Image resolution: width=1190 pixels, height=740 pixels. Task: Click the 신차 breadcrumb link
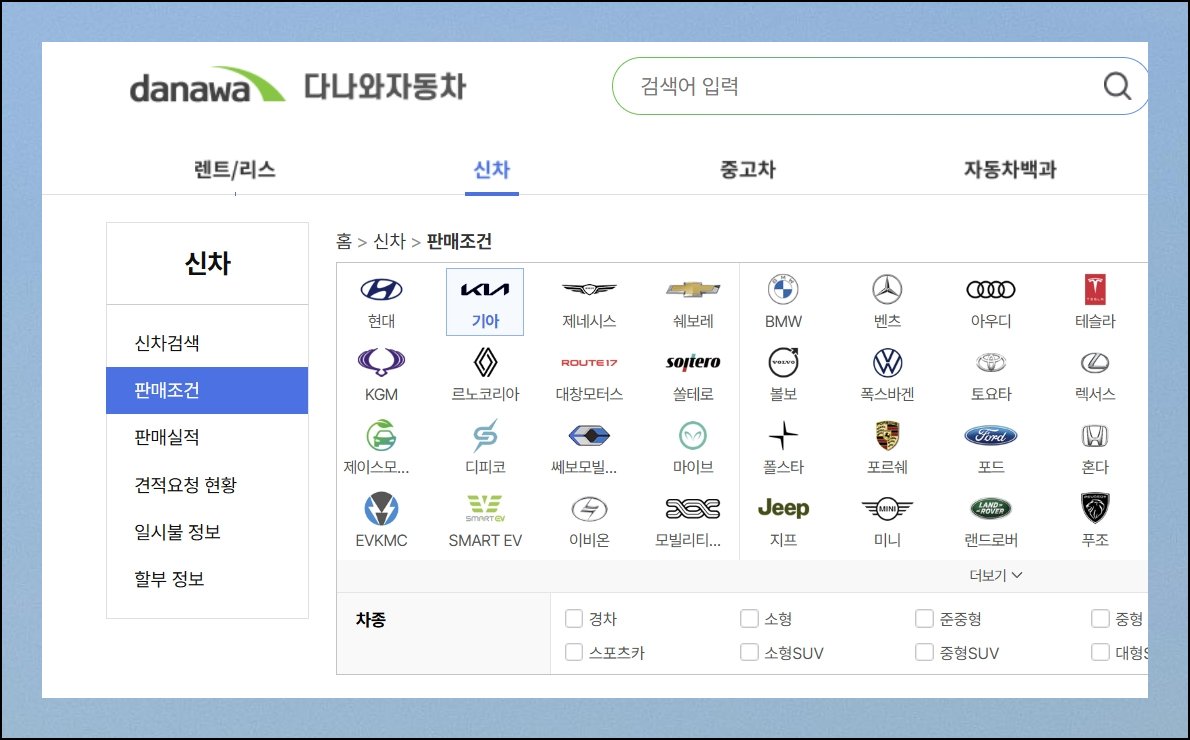[x=389, y=241]
